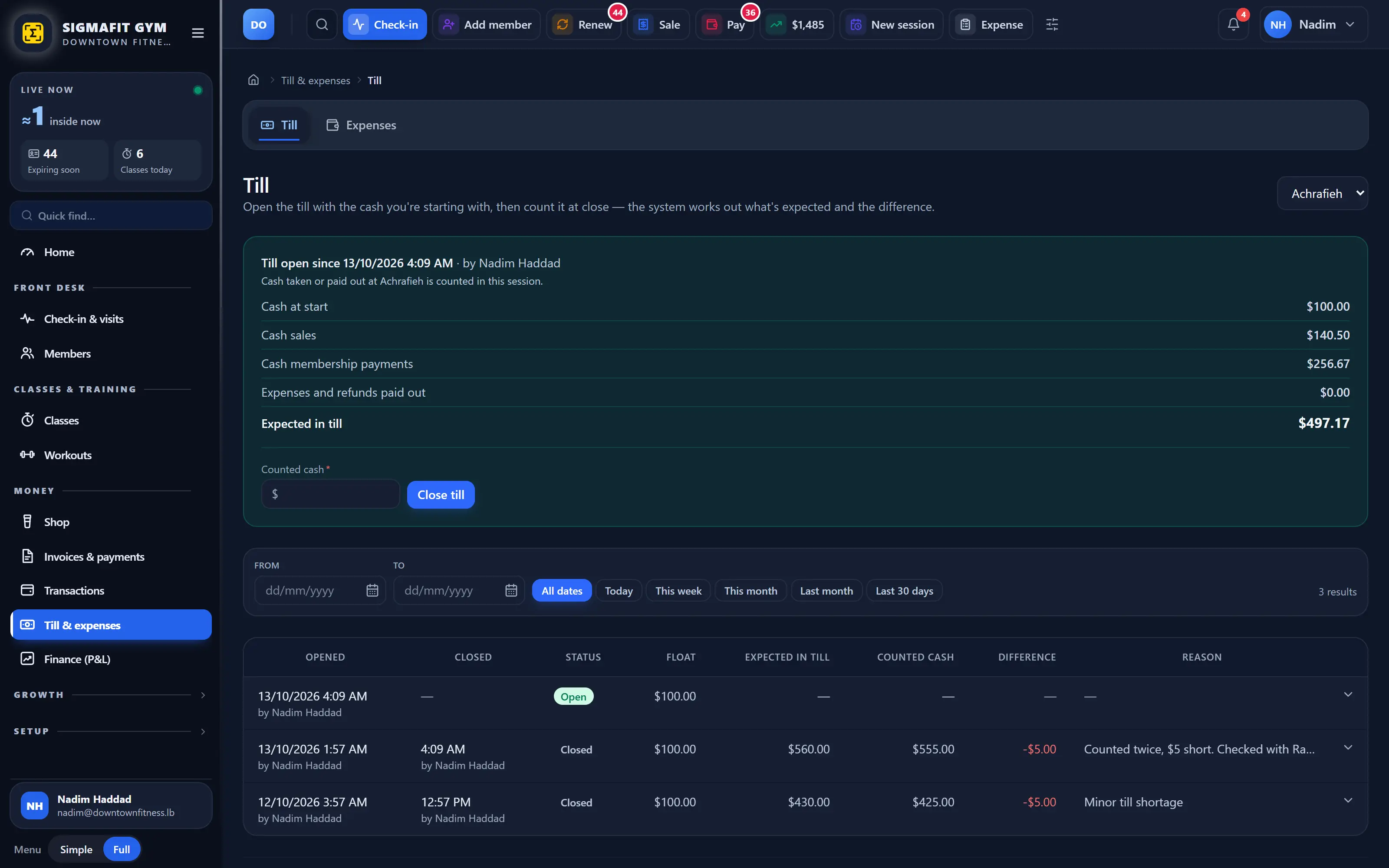The height and width of the screenshot is (868, 1389).
Task: Filter till sessions by This week
Action: click(678, 591)
